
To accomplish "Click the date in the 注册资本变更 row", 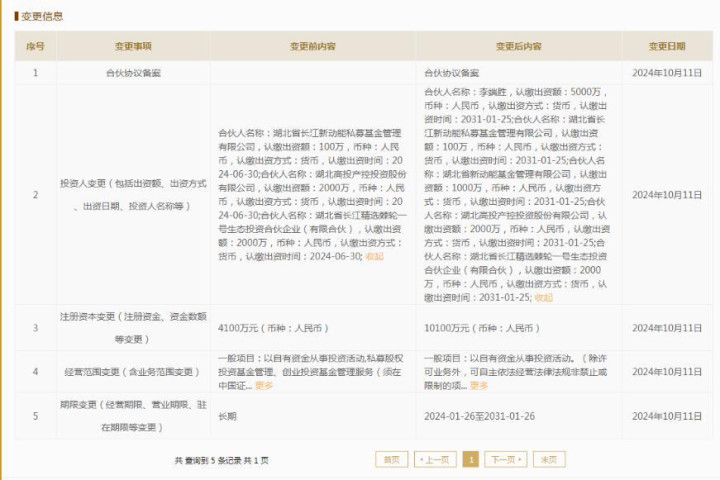I will click(667, 328).
